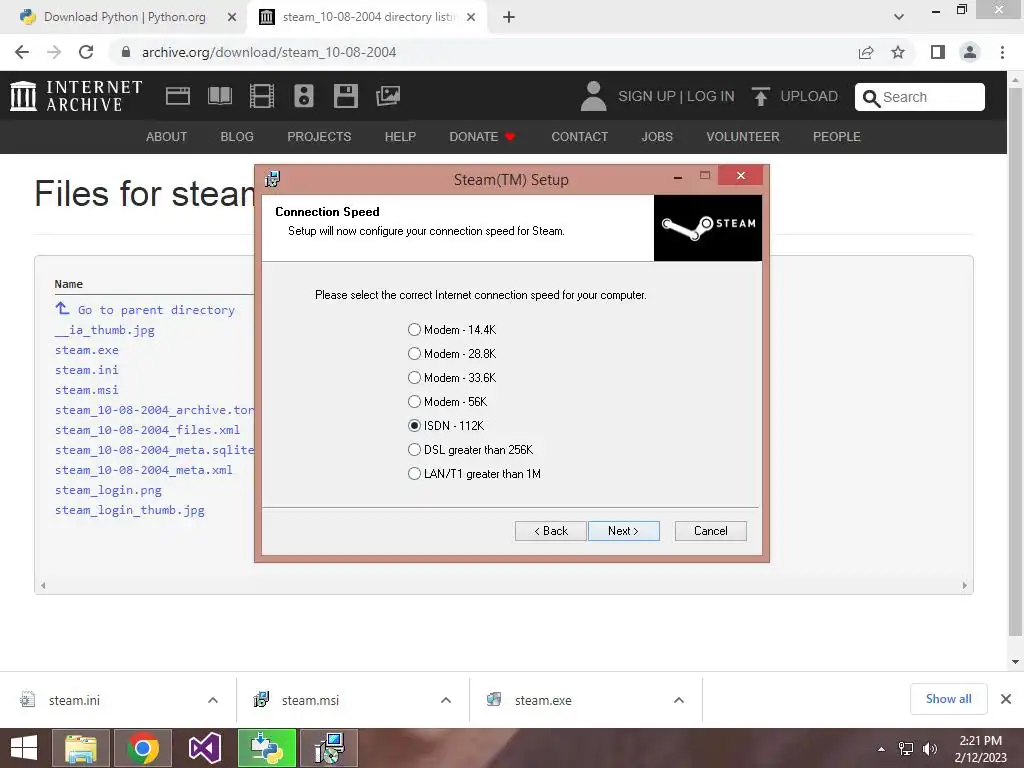Open steam_10-08-2004_files.xml link
1024x768 pixels.
[148, 430]
